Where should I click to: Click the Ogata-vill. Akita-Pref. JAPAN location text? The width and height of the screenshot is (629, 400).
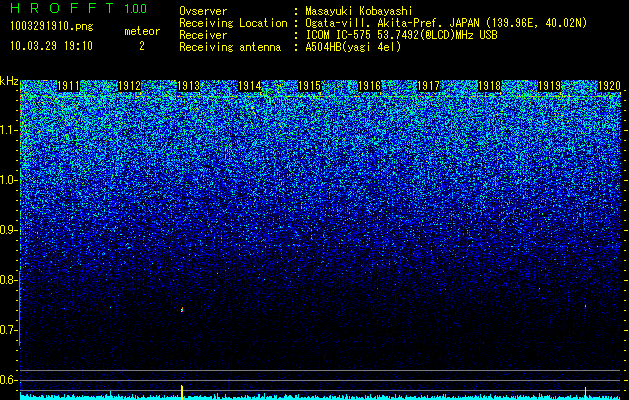(x=446, y=23)
